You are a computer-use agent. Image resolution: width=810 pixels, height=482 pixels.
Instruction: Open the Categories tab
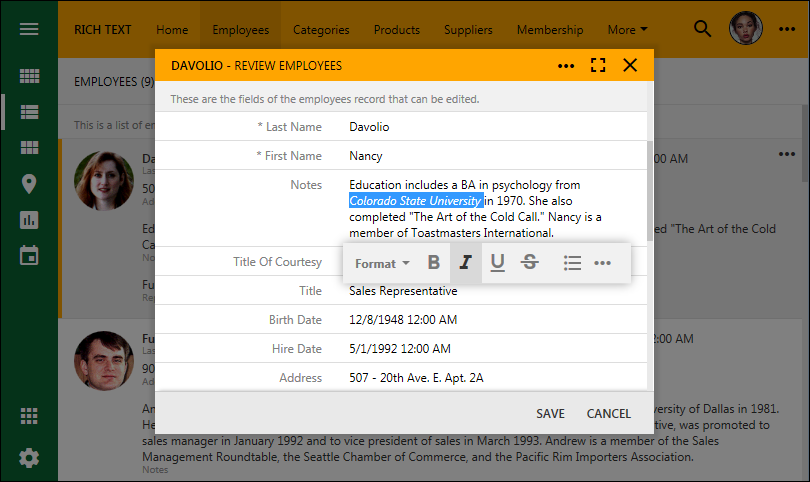click(x=321, y=29)
